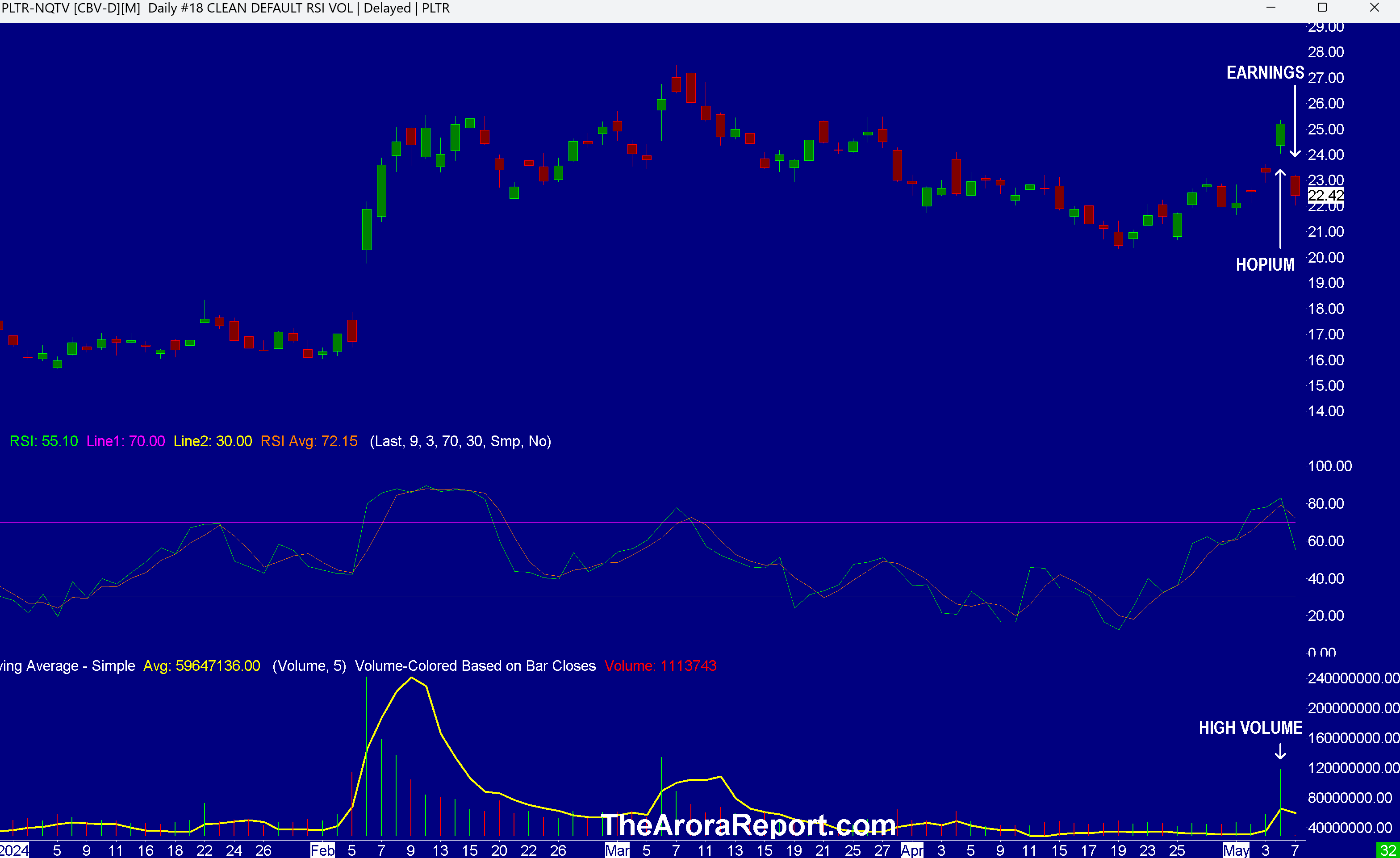Click the '14.00' price axis label
This screenshot has width=1400, height=858.
point(1325,411)
